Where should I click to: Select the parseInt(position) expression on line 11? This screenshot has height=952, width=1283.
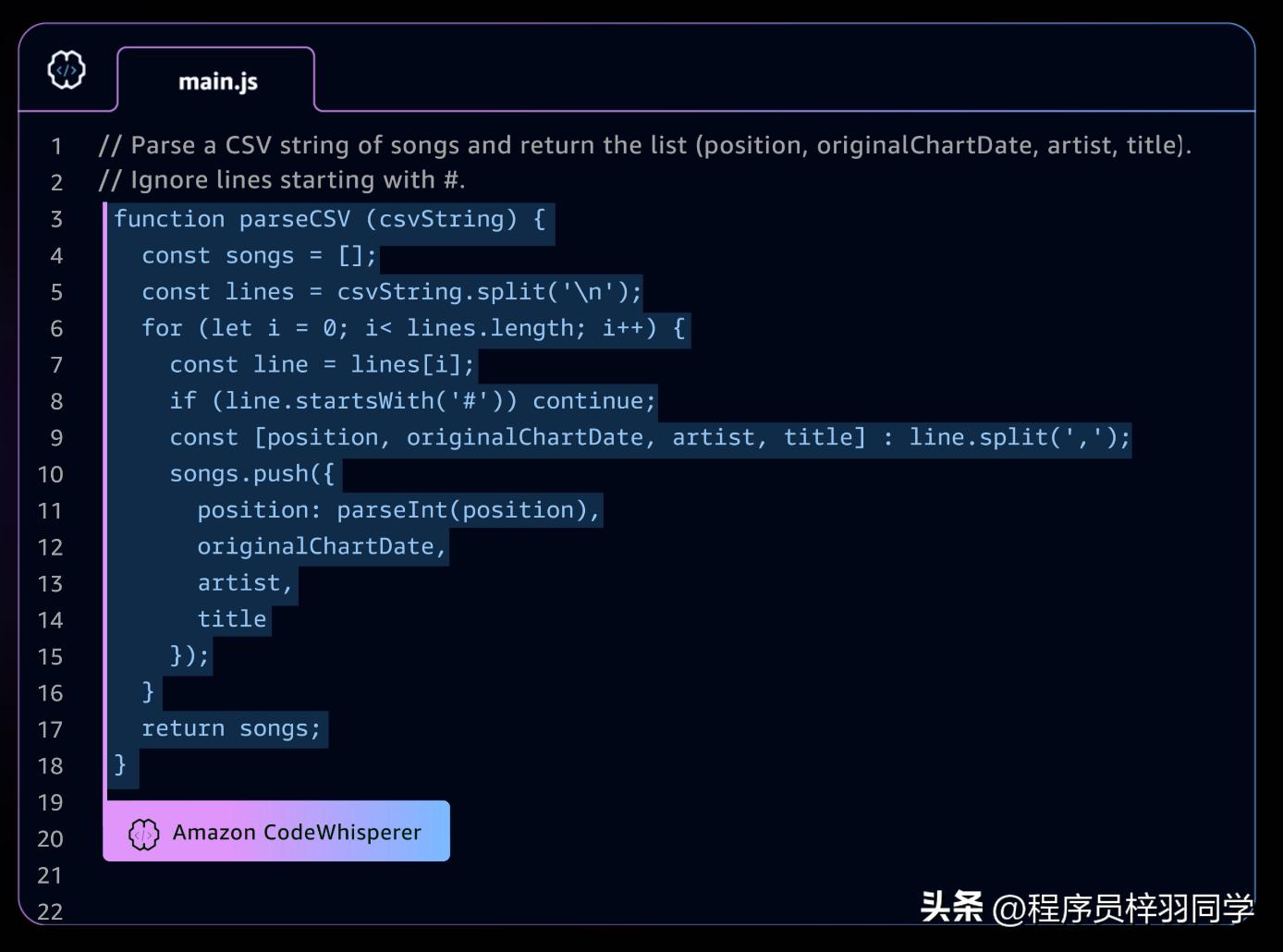[467, 509]
